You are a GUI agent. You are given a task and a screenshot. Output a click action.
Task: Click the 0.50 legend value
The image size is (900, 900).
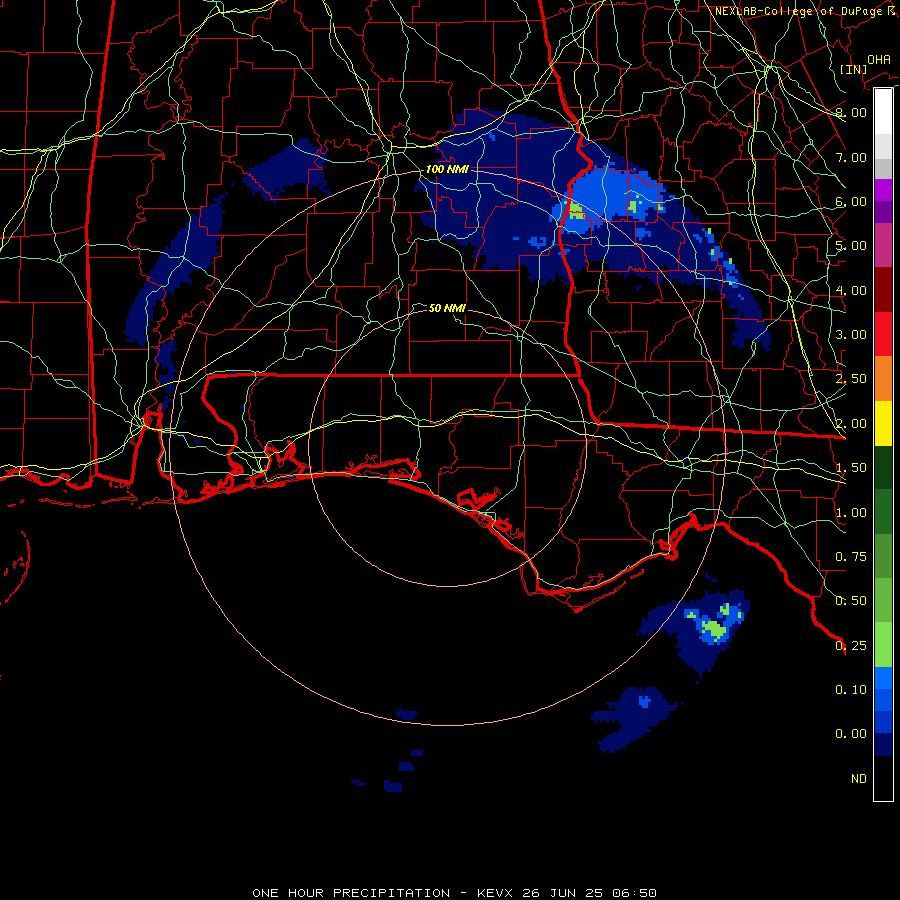(x=851, y=601)
